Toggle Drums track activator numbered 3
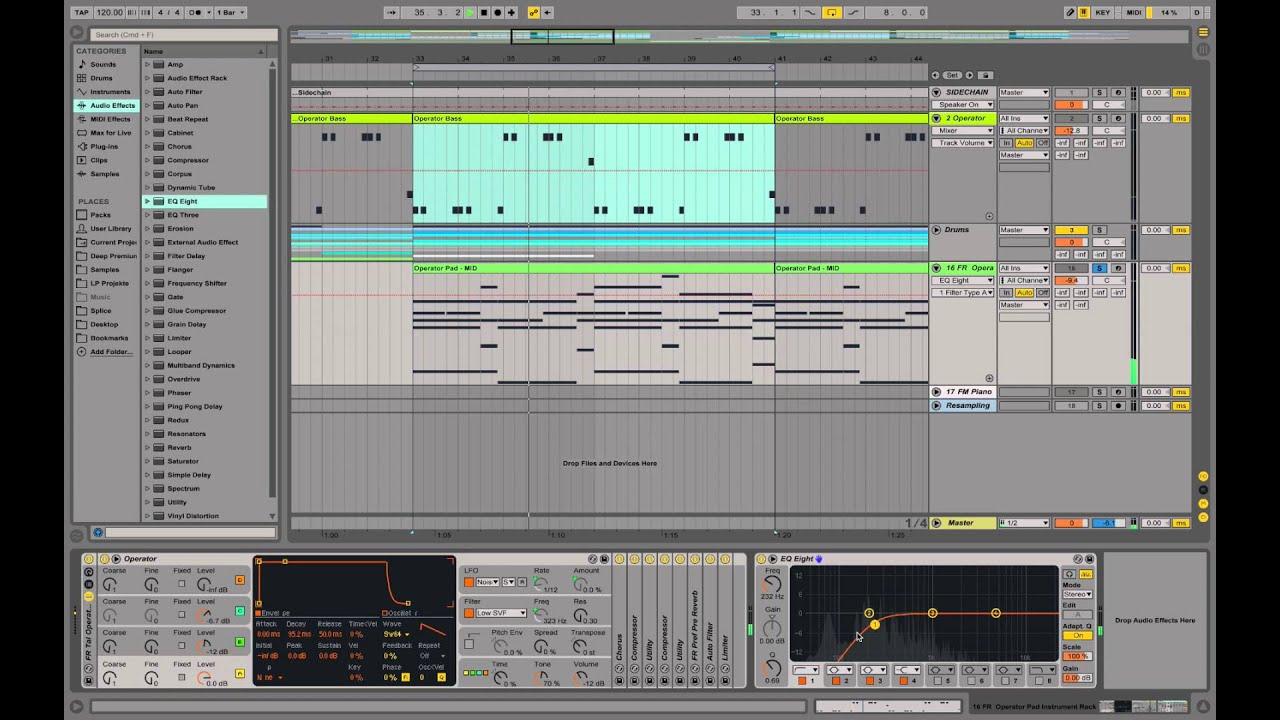 [1071, 230]
